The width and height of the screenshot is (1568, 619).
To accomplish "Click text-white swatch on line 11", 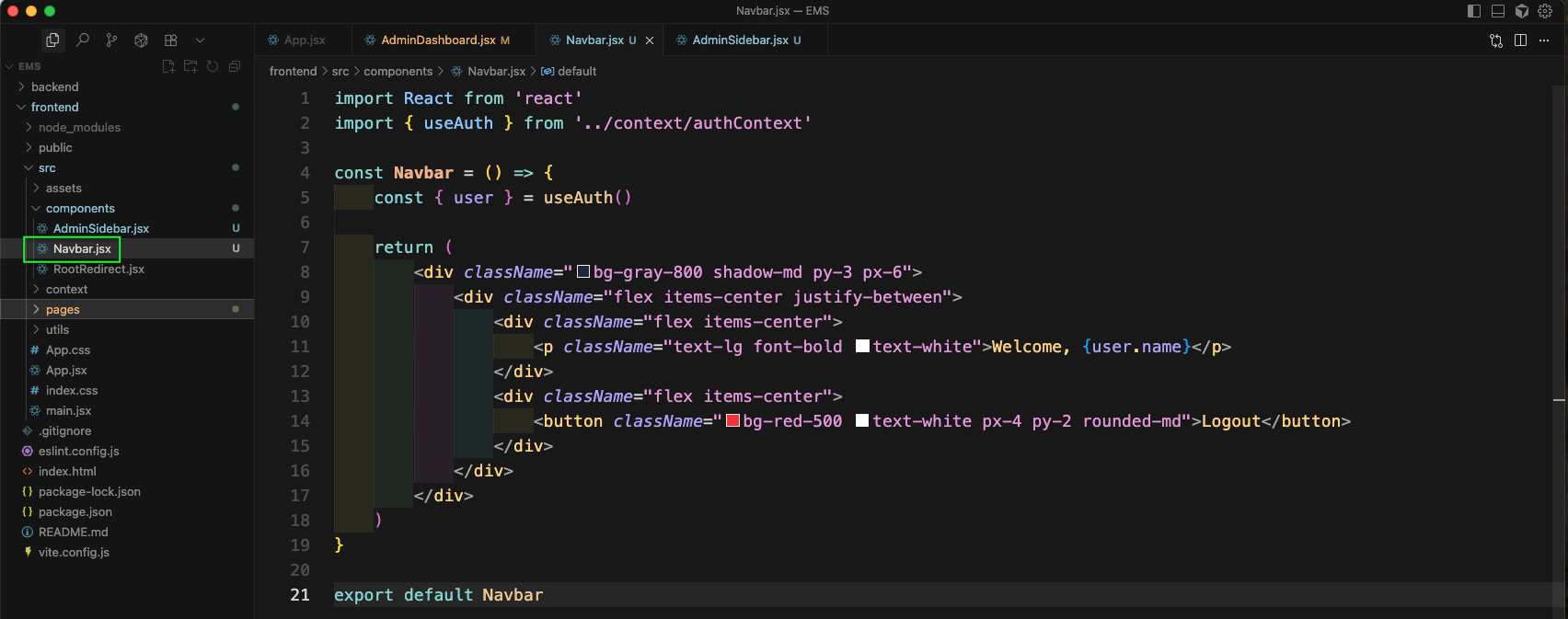I will pos(862,346).
